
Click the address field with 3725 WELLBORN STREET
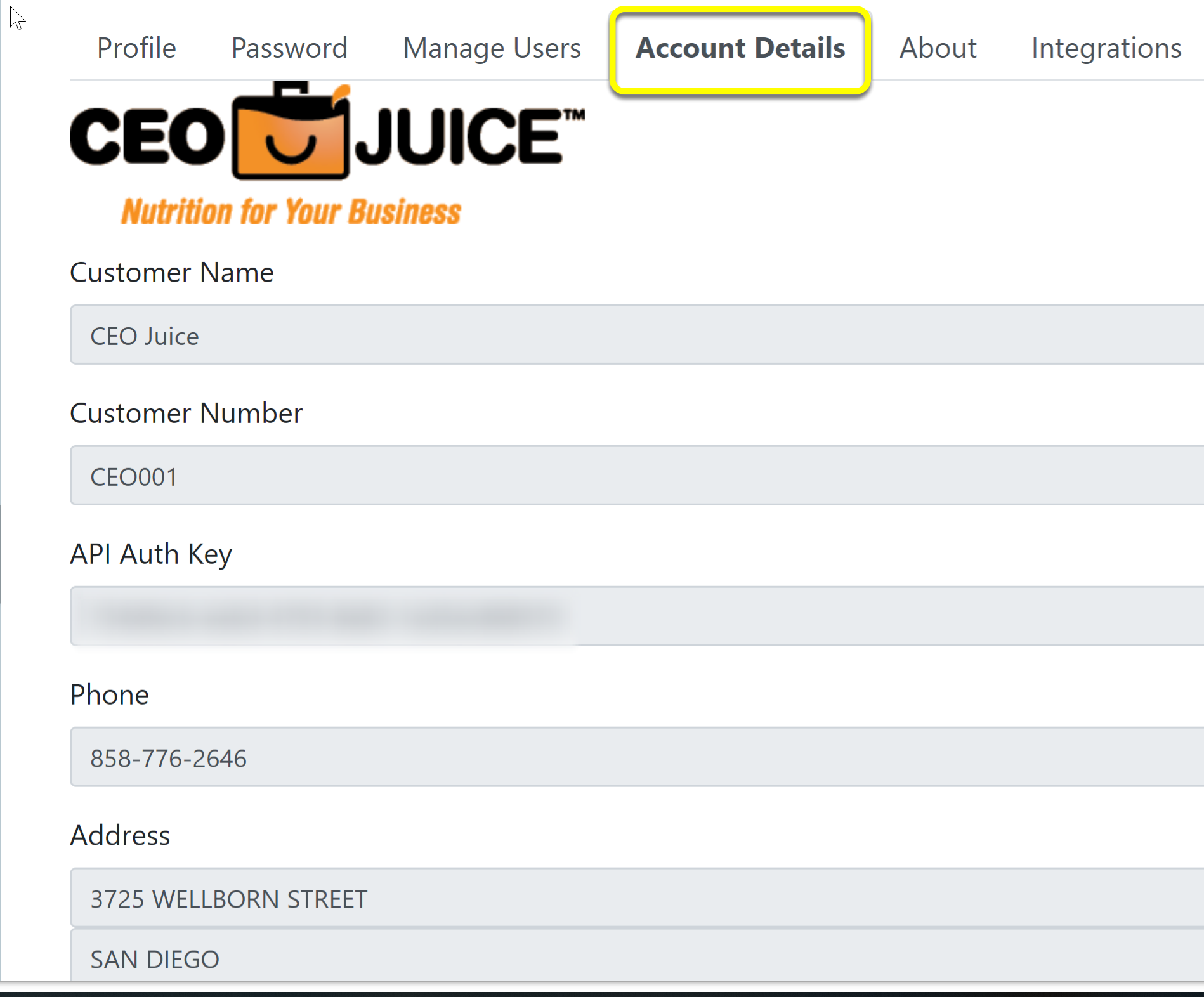[x=637, y=898]
